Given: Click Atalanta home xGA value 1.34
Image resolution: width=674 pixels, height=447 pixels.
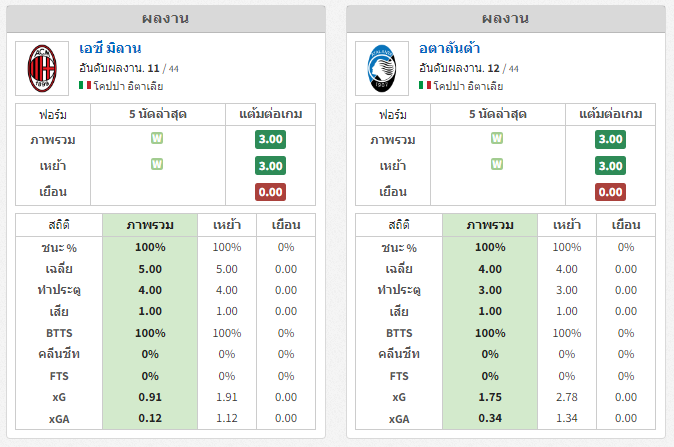Looking at the screenshot, I should click(567, 418).
